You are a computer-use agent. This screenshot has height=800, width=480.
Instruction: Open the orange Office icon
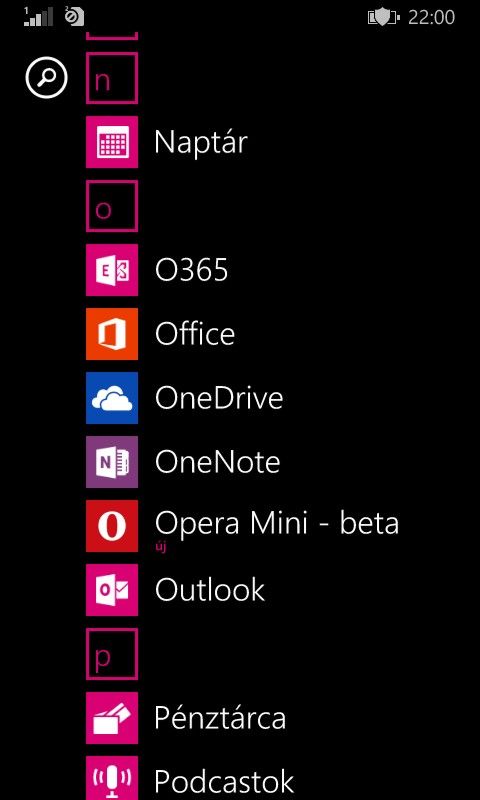coord(112,334)
